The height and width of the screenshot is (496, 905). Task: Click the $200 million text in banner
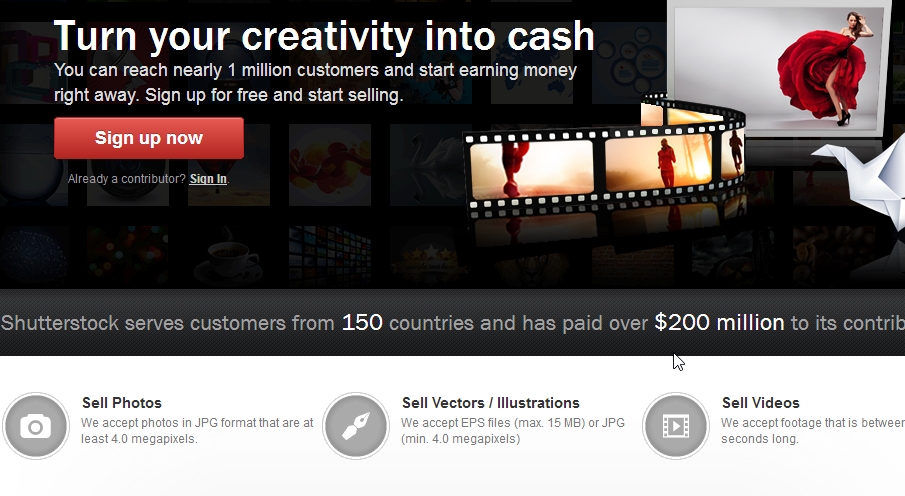pyautogui.click(x=719, y=322)
